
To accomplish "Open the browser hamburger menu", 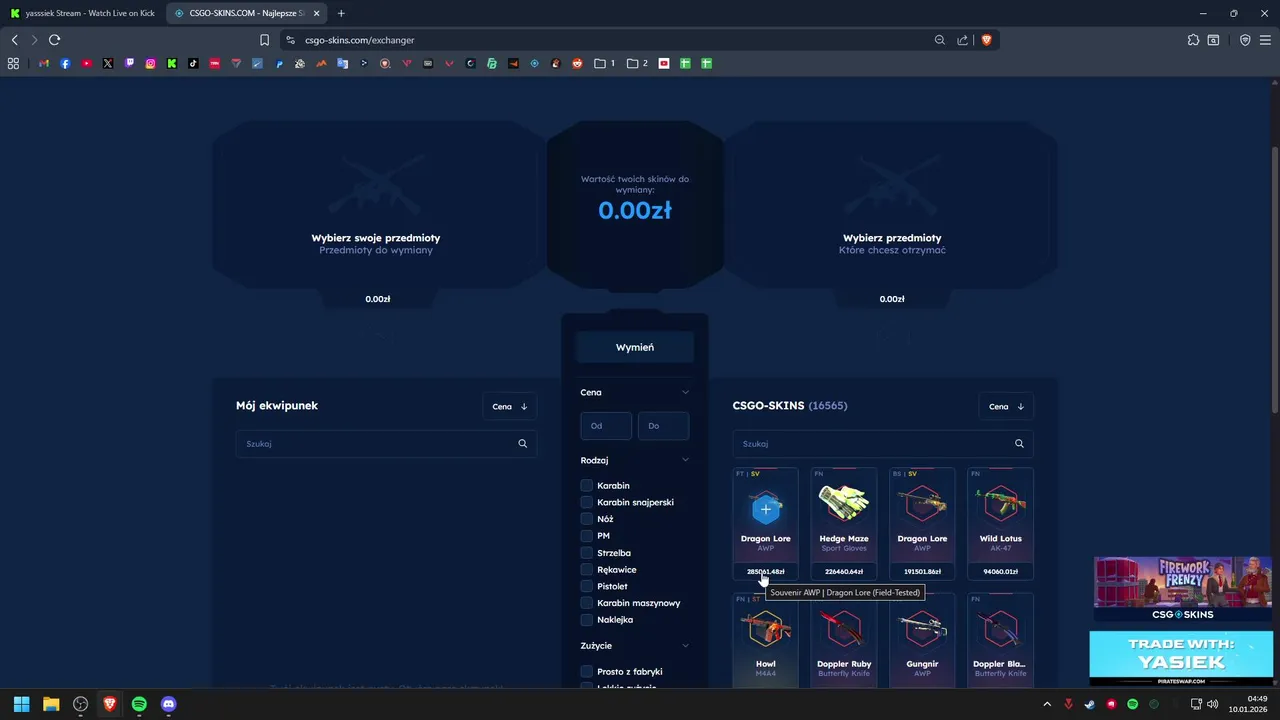I will pyautogui.click(x=1265, y=40).
